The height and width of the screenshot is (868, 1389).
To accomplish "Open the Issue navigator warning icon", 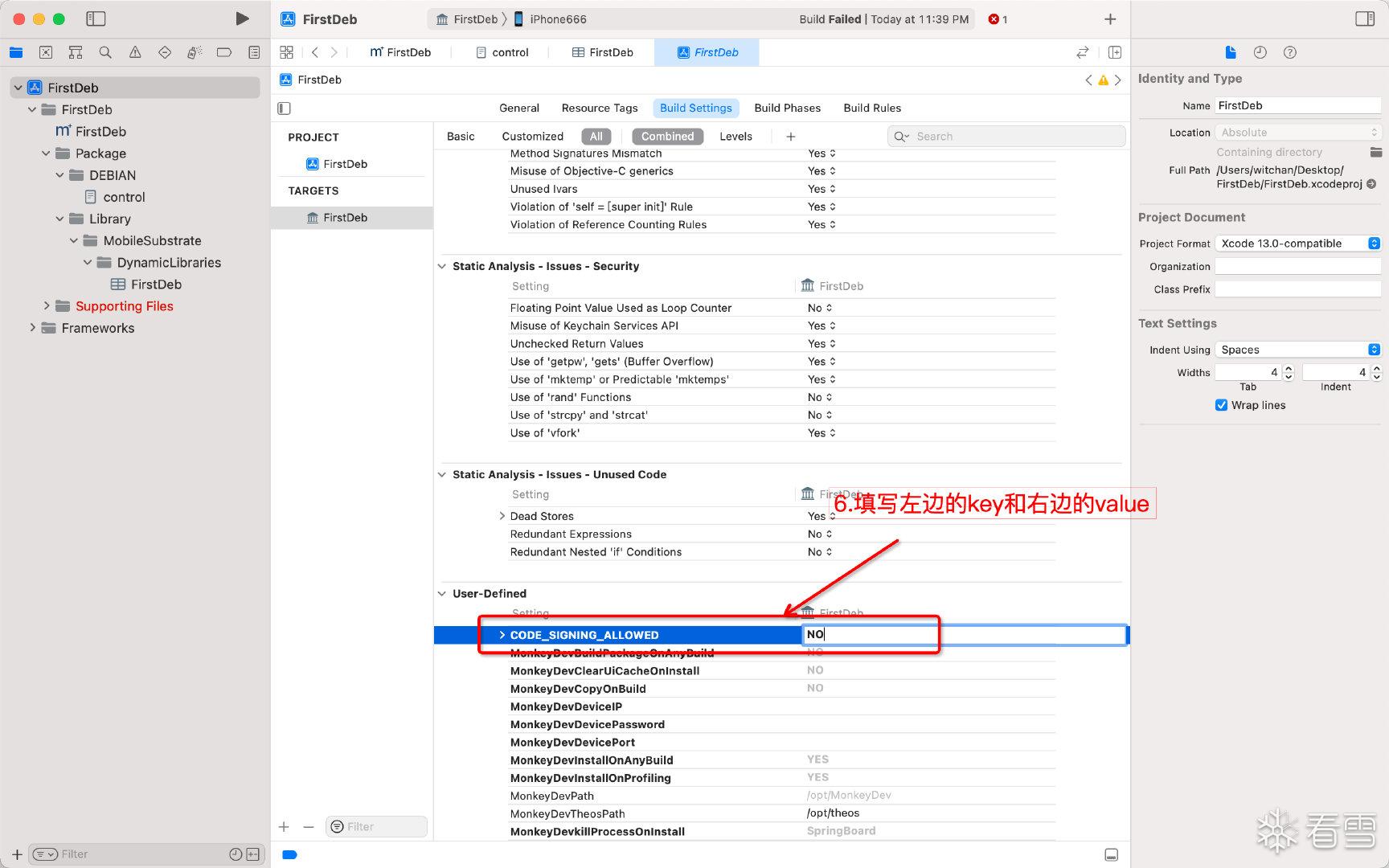I will 135,52.
